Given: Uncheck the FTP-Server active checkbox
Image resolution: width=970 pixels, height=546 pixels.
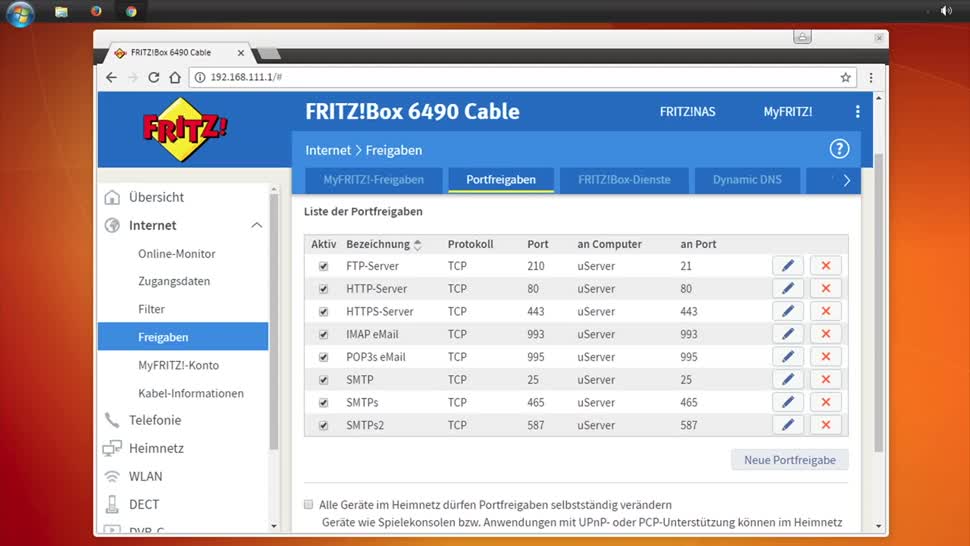Looking at the screenshot, I should coord(323,266).
